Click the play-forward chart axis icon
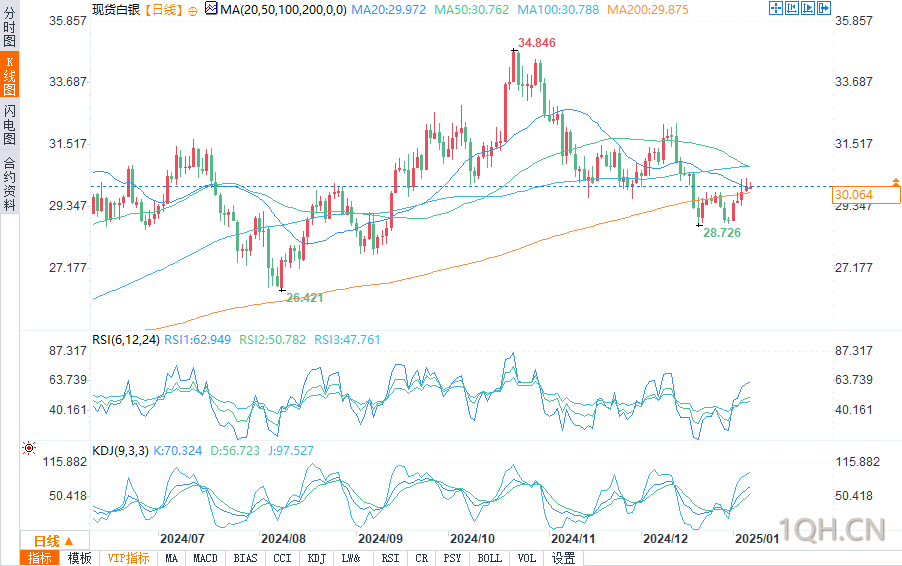Screen dimensions: 902x566 pos(808,8)
